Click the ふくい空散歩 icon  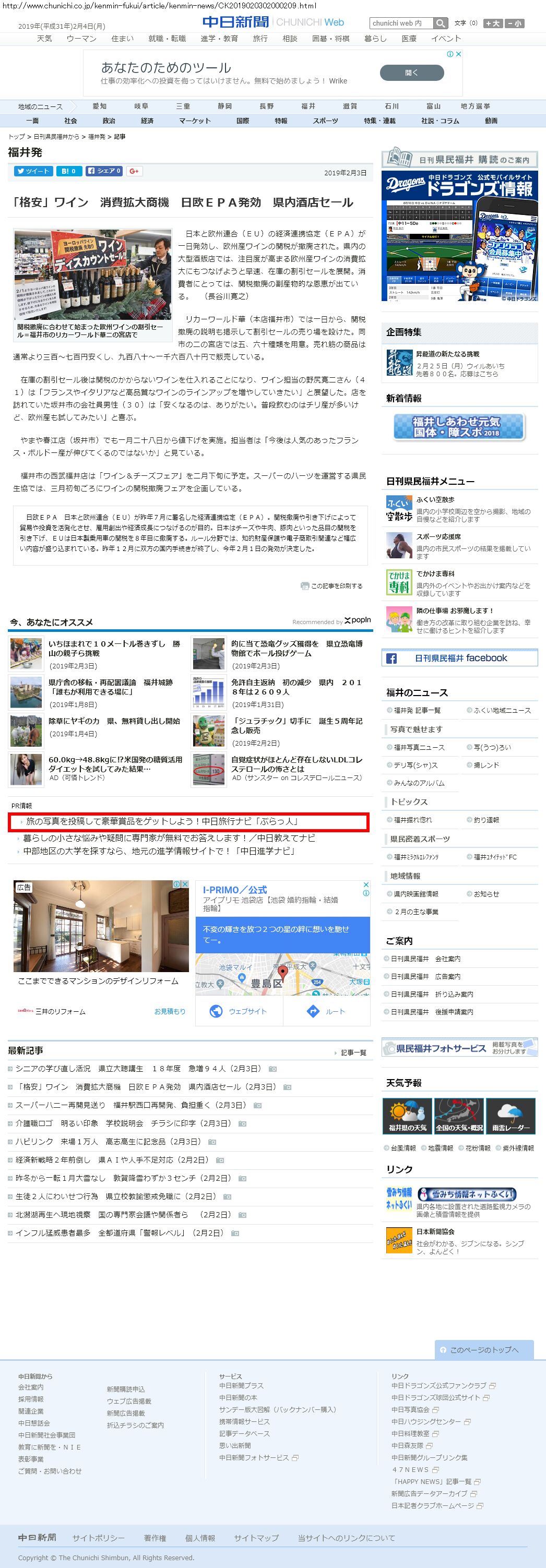(399, 509)
